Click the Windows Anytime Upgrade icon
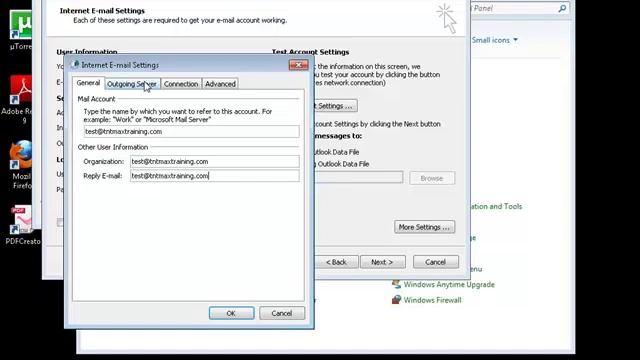The width and height of the screenshot is (640, 360). (396, 284)
